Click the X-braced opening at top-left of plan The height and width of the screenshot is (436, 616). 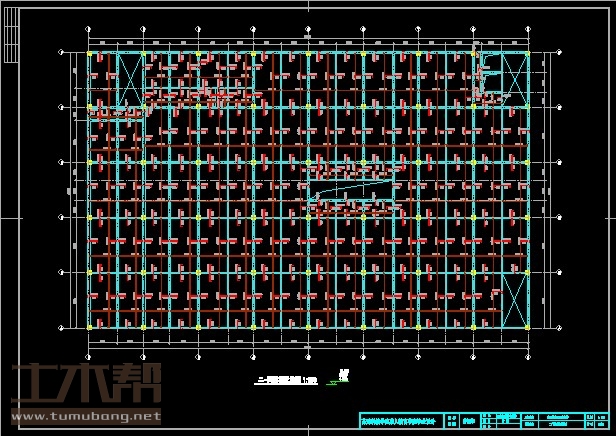(131, 79)
